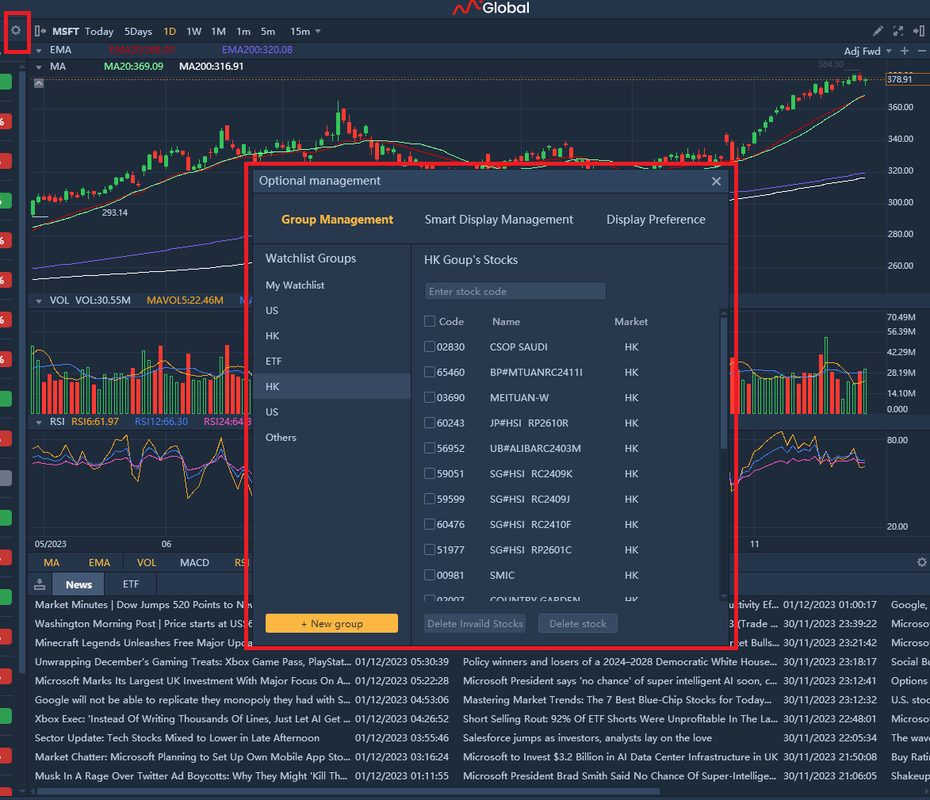
Task: Select My Watchlist group
Action: 332,285
